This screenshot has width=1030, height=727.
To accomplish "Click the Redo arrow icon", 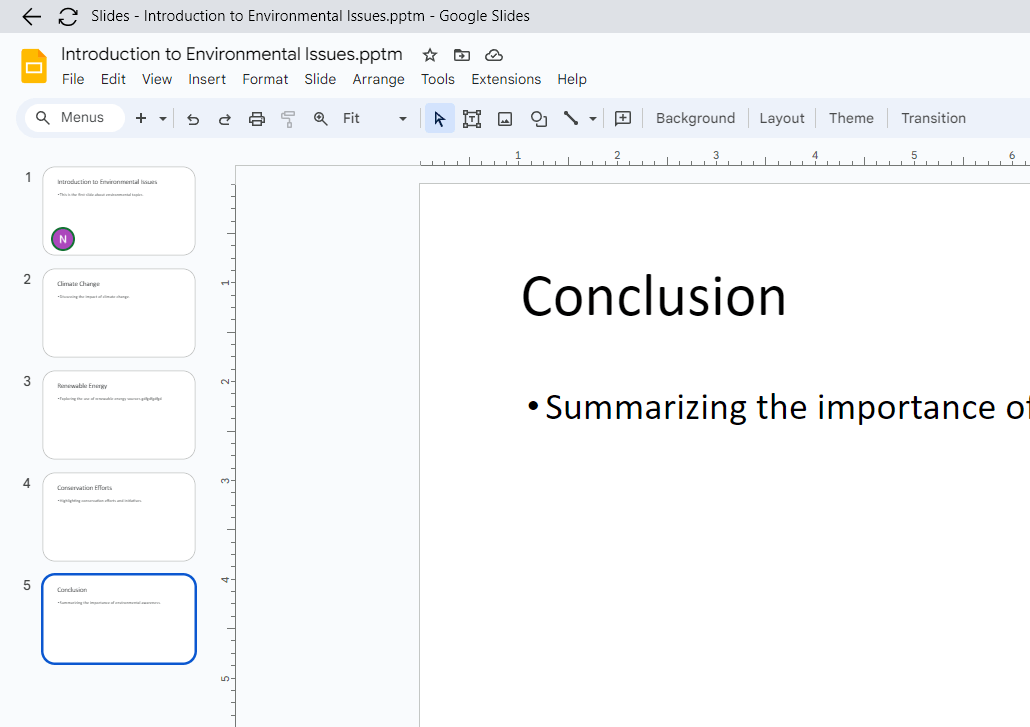I will [225, 119].
